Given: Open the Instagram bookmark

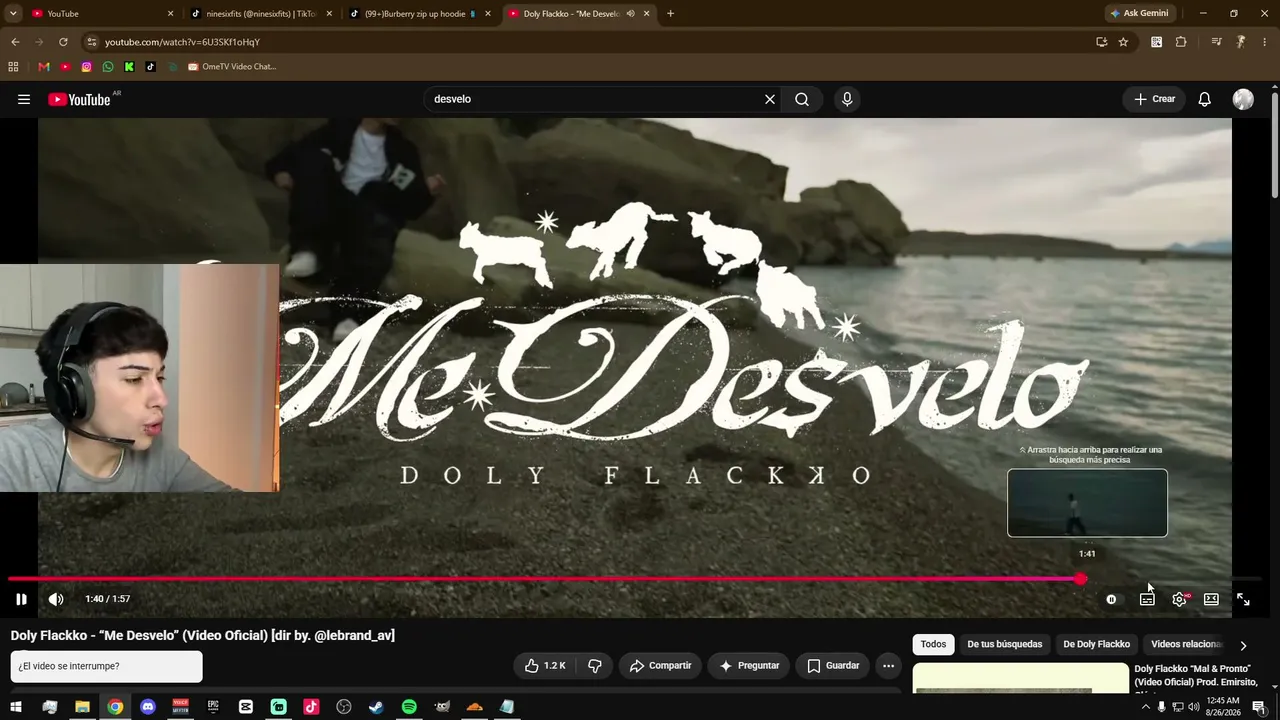Looking at the screenshot, I should pos(87,67).
